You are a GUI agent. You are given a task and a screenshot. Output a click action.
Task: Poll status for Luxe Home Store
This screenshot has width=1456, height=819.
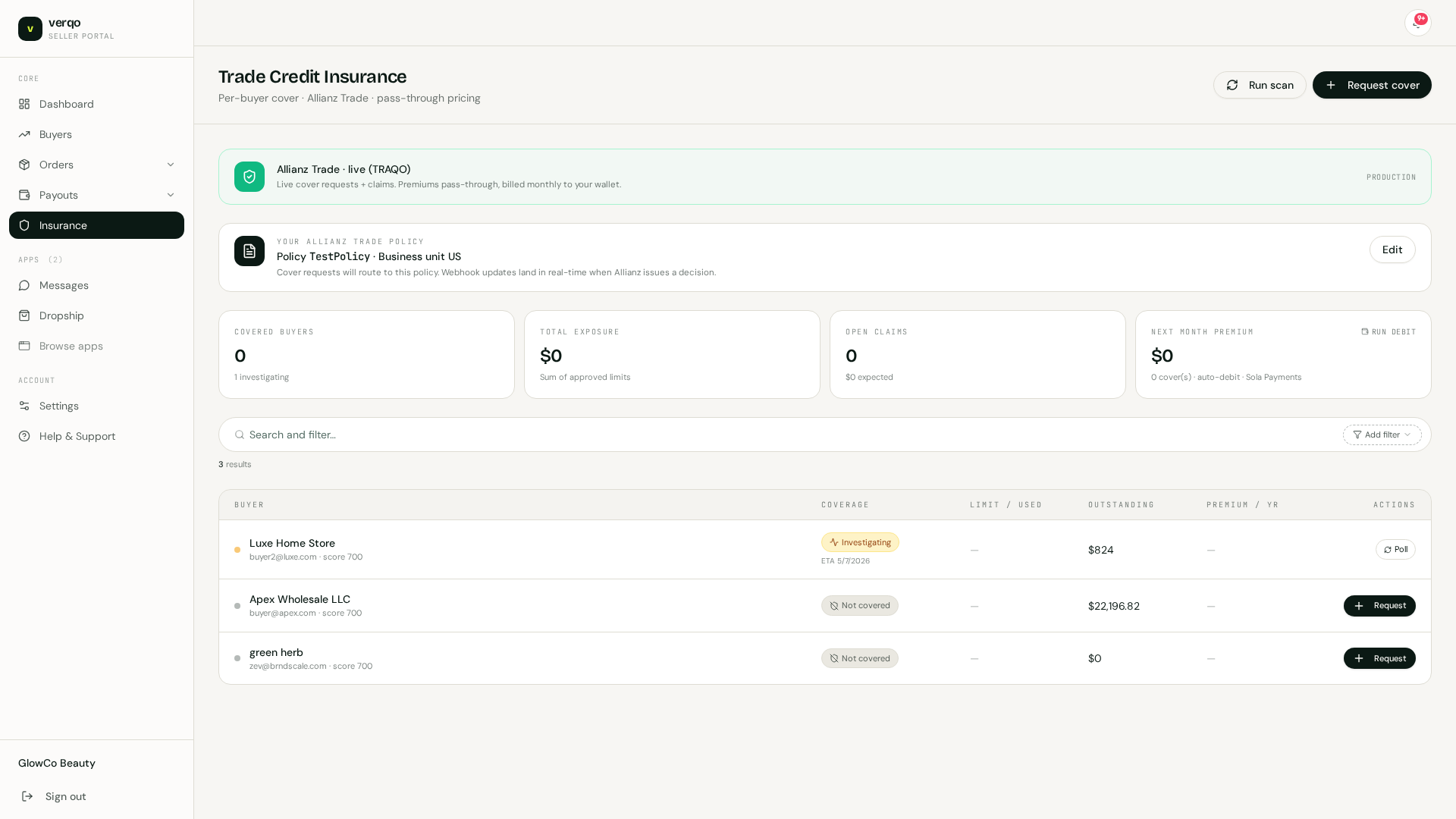(x=1395, y=550)
